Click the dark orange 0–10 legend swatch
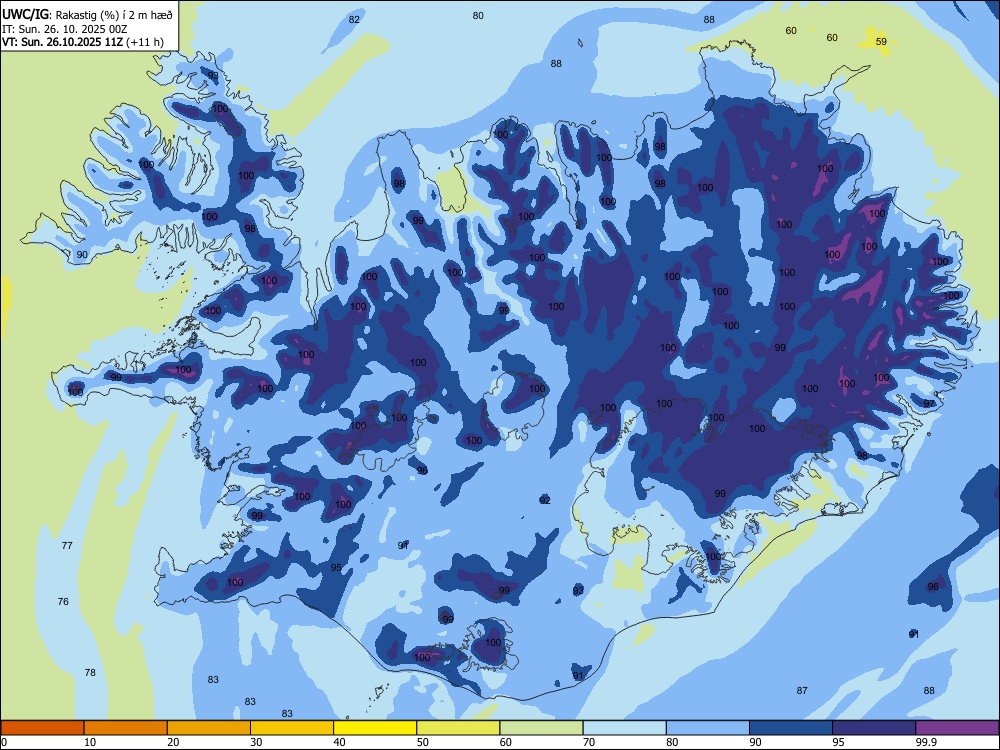1000x750 pixels. coord(42,728)
